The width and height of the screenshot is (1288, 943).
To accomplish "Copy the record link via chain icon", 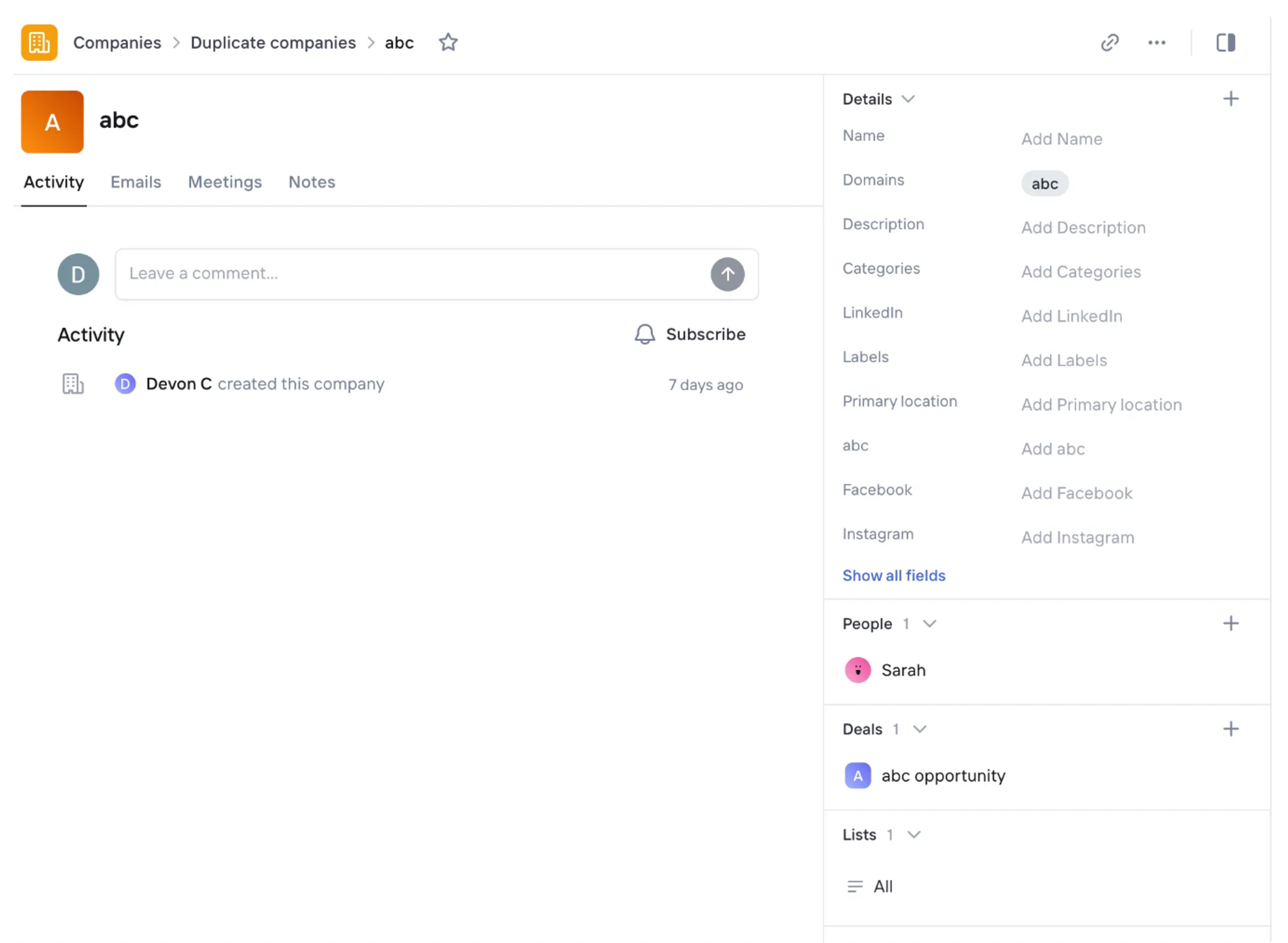I will [x=1110, y=42].
